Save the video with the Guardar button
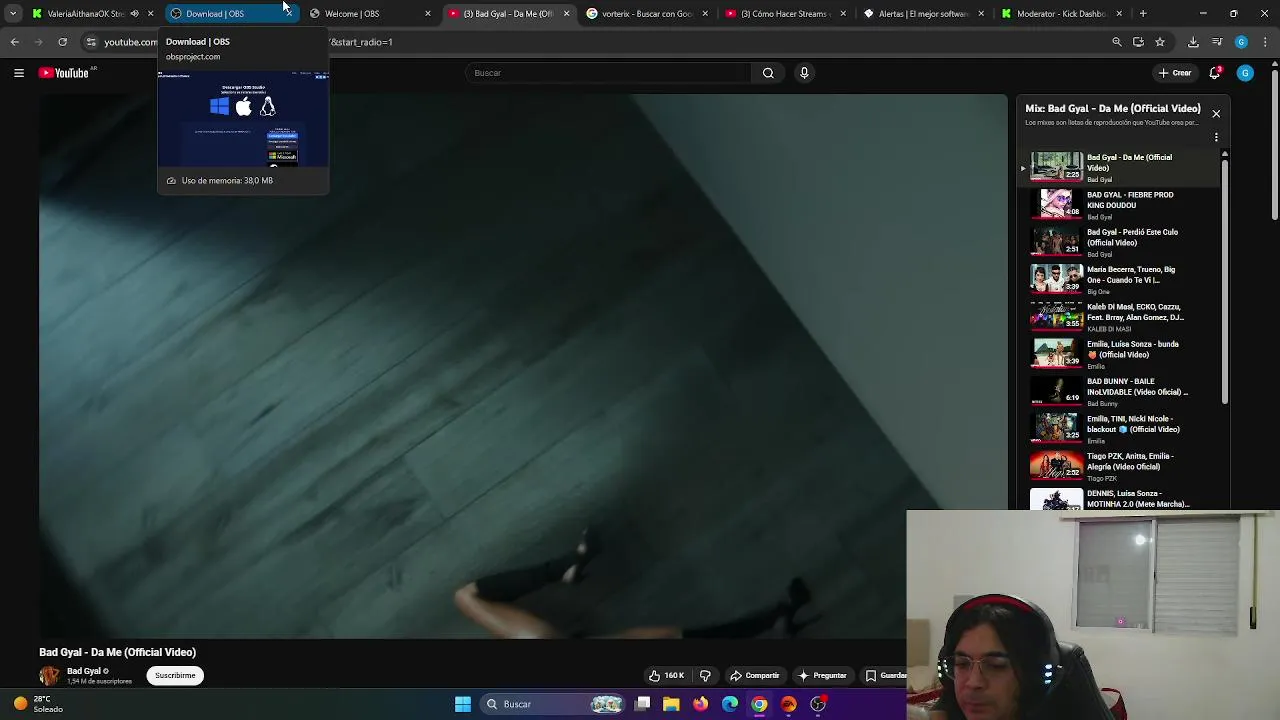Viewport: 1280px width, 720px height. (885, 676)
